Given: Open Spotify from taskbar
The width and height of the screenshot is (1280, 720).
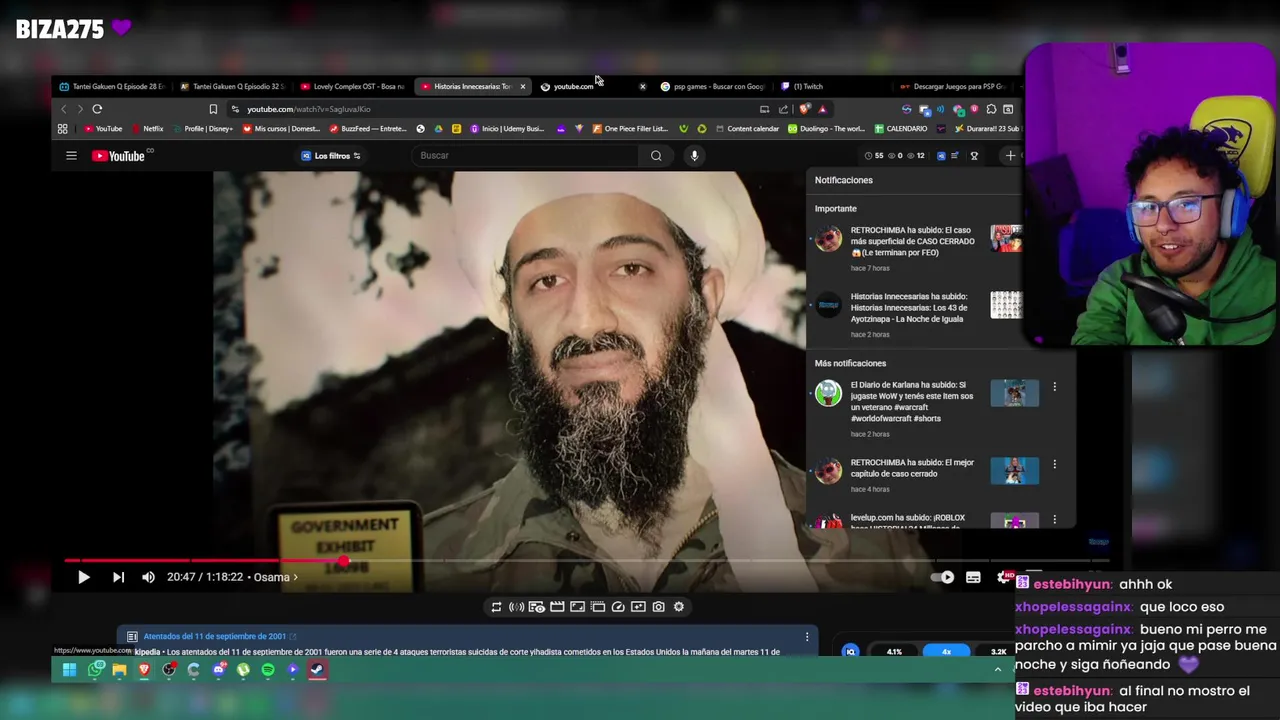Looking at the screenshot, I should click(x=268, y=670).
